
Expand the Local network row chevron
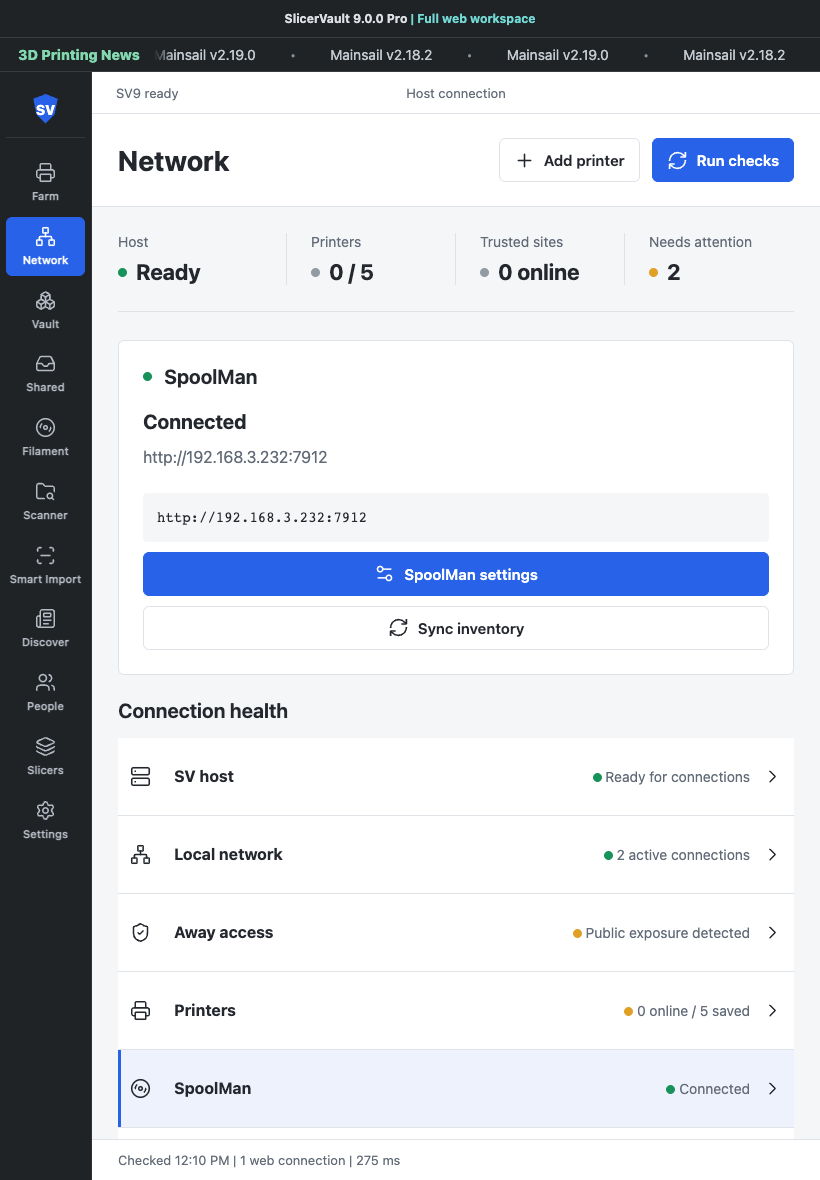click(x=773, y=855)
